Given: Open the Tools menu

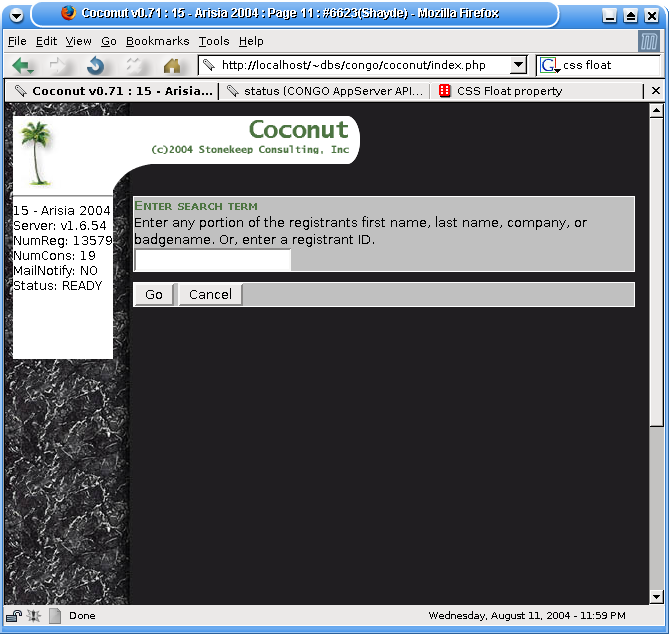Looking at the screenshot, I should (214, 41).
